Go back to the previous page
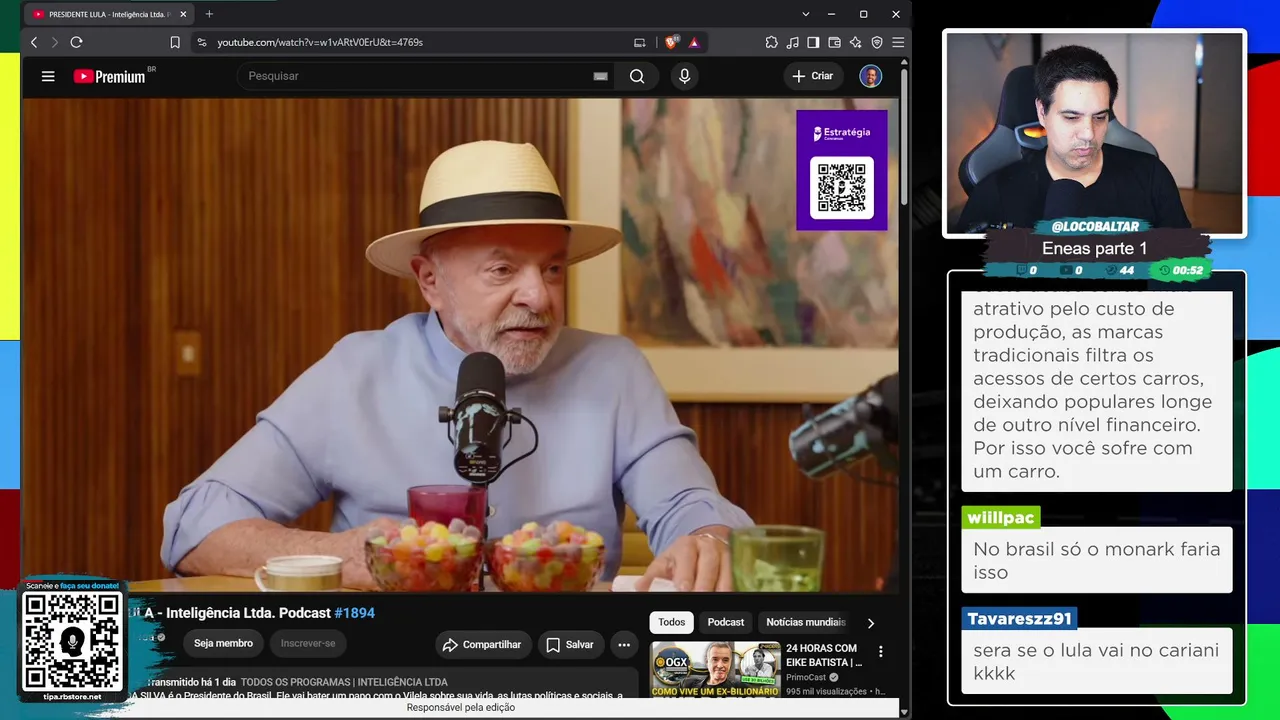 point(34,42)
